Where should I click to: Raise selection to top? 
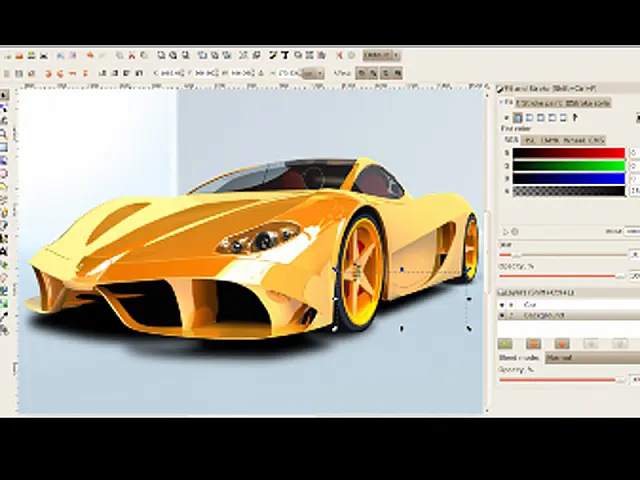(x=139, y=73)
